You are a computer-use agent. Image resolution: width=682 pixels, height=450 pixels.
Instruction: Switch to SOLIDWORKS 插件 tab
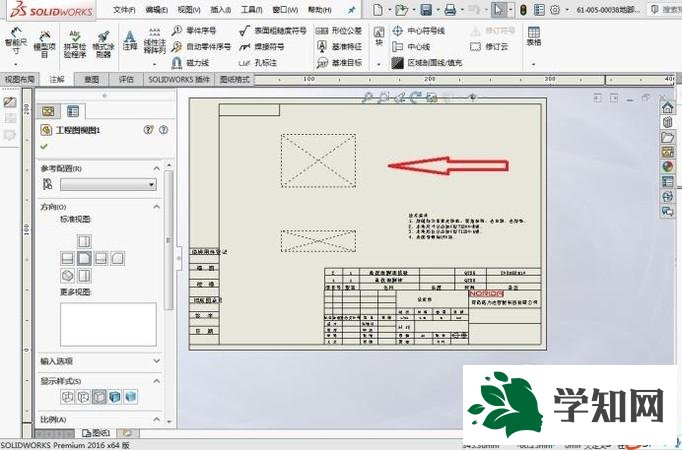tap(179, 80)
